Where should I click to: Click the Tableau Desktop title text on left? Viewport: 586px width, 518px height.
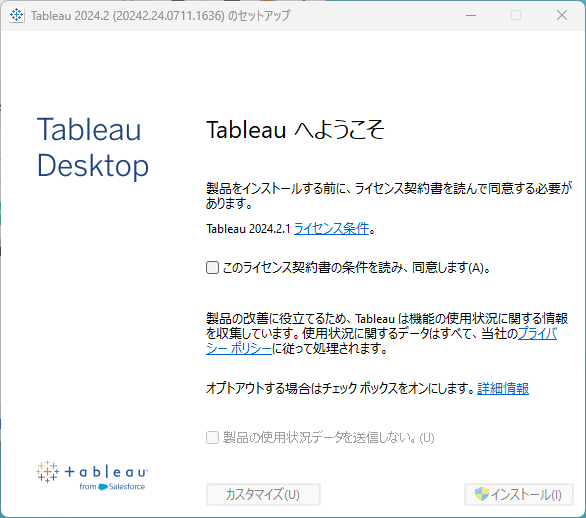coord(93,147)
